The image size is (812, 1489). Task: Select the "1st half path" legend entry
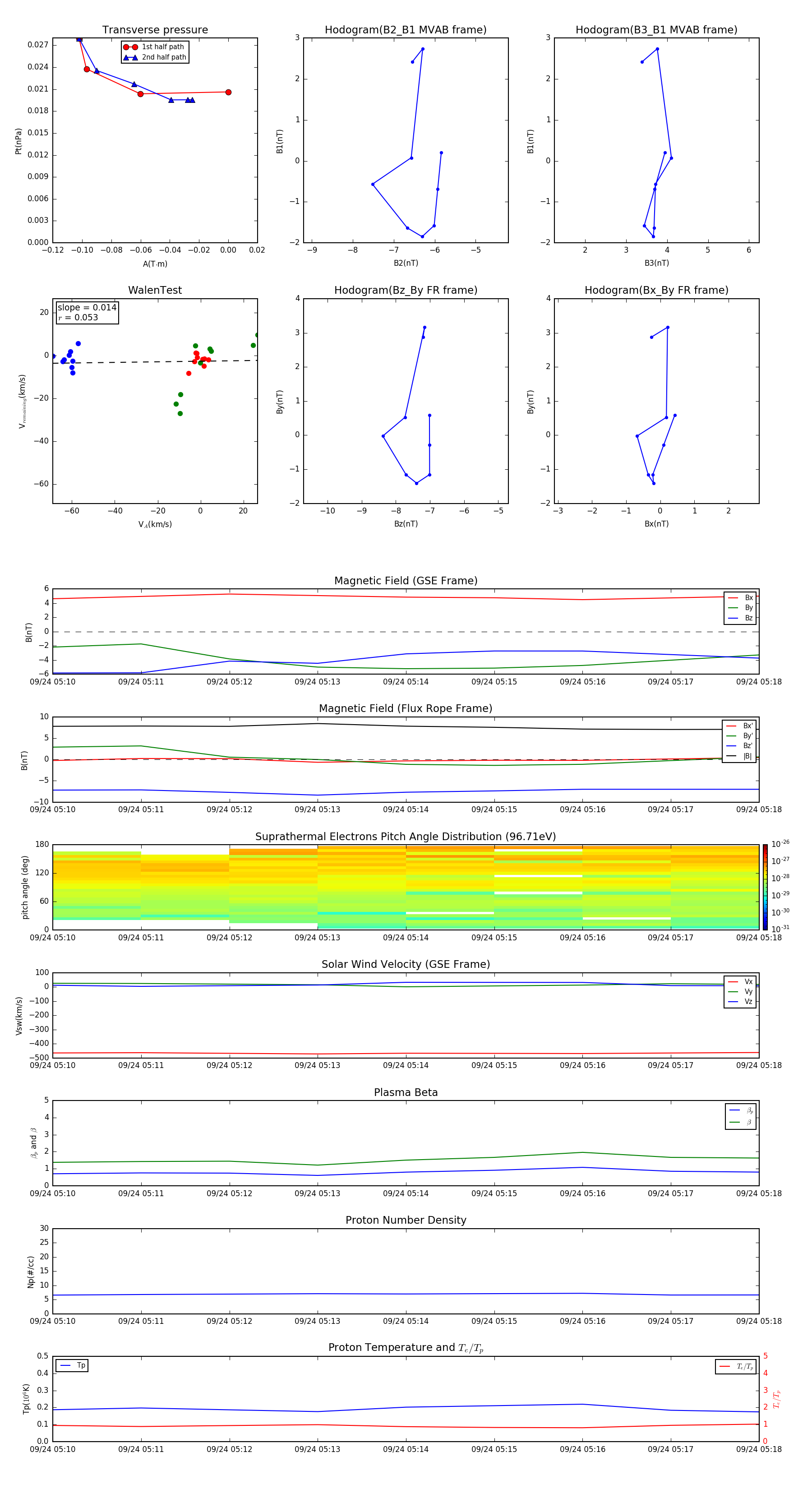pos(154,47)
